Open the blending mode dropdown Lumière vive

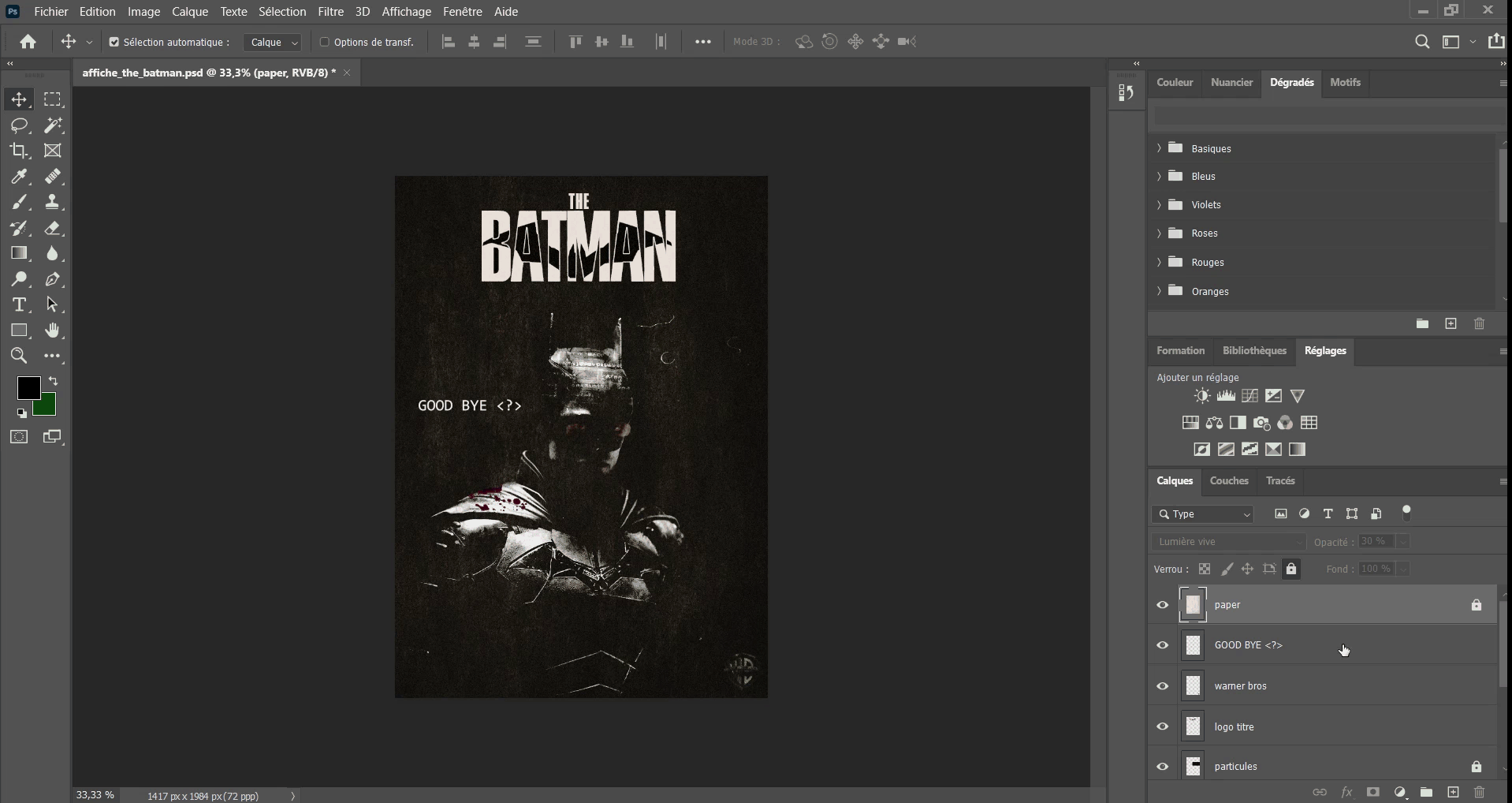click(x=1227, y=542)
